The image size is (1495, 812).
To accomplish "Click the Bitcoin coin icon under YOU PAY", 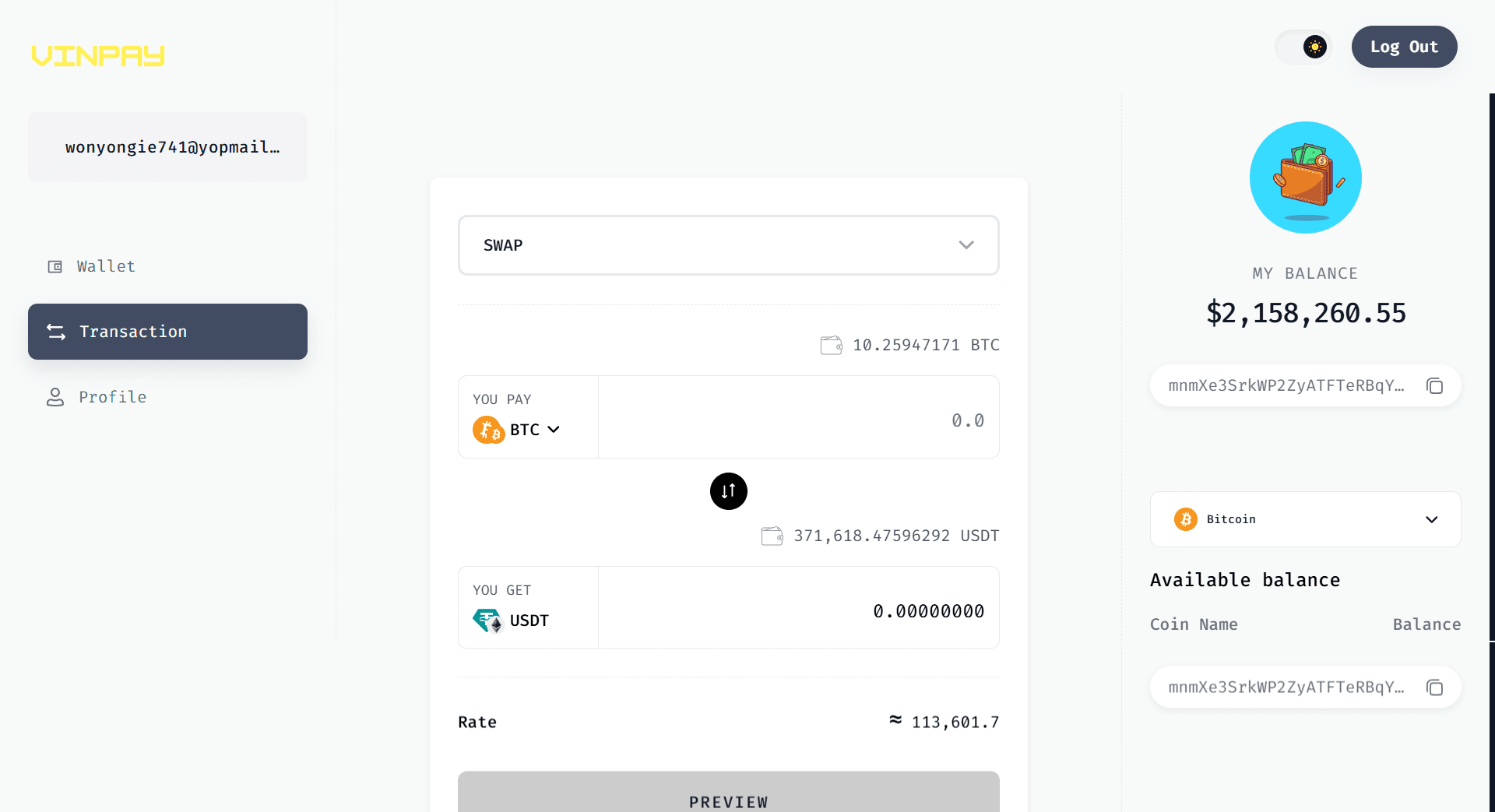I will click(488, 430).
